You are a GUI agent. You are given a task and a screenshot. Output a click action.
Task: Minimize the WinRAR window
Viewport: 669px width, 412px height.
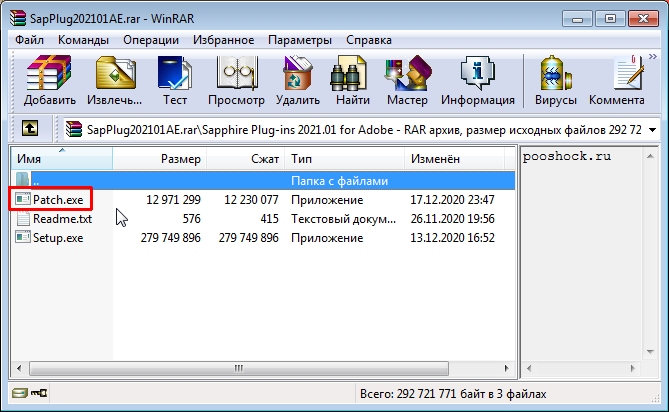577,19
